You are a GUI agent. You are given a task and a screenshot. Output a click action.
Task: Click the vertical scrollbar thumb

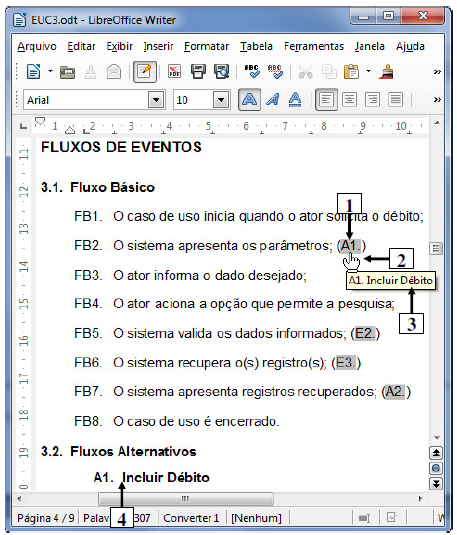436,248
